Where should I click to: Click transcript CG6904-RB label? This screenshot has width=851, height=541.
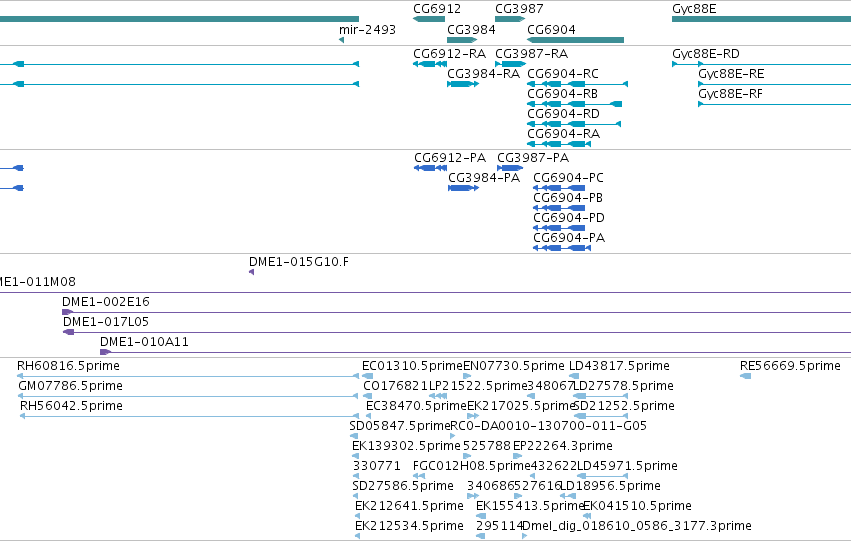click(x=562, y=93)
